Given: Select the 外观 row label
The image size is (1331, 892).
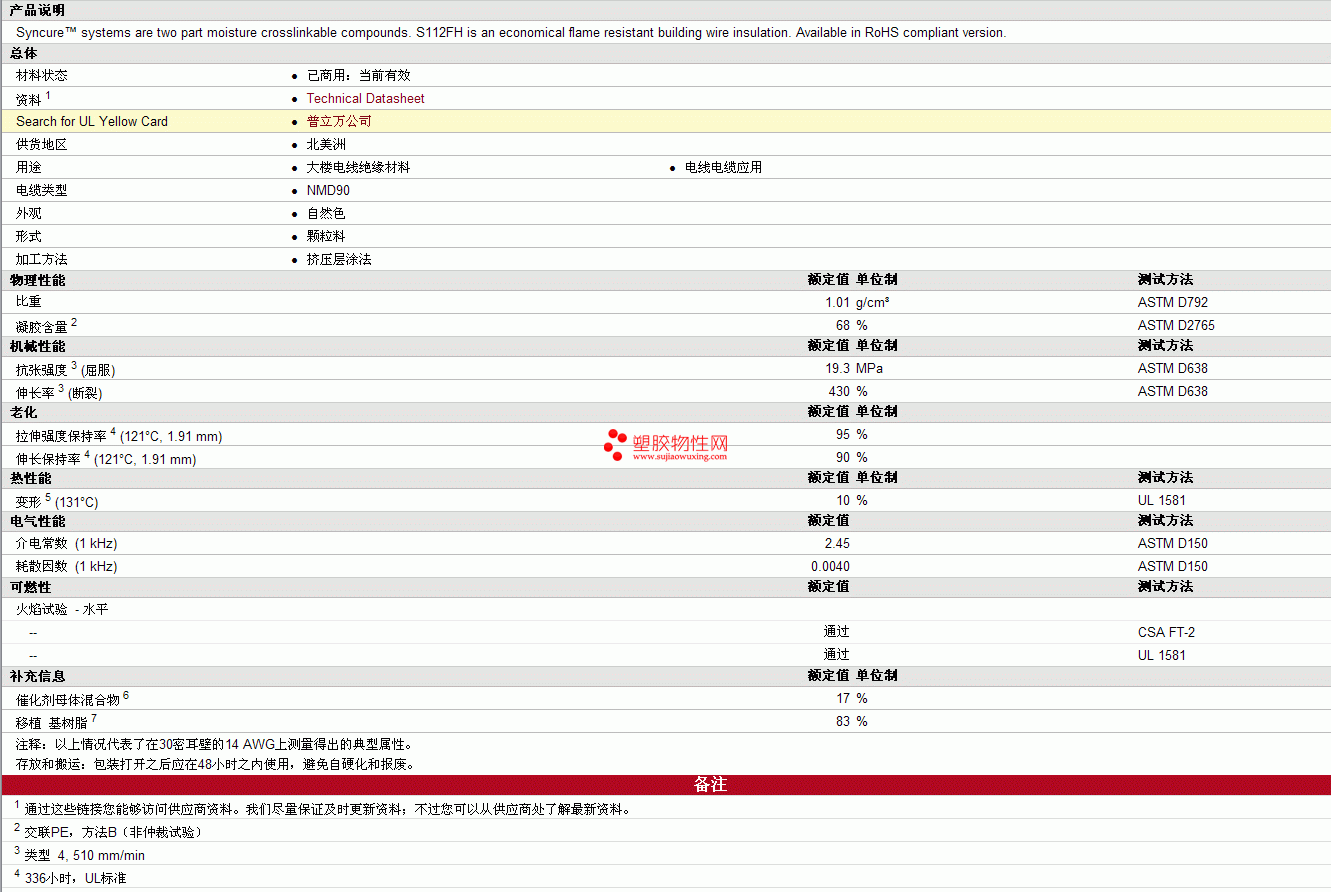Looking at the screenshot, I should 29,213.
